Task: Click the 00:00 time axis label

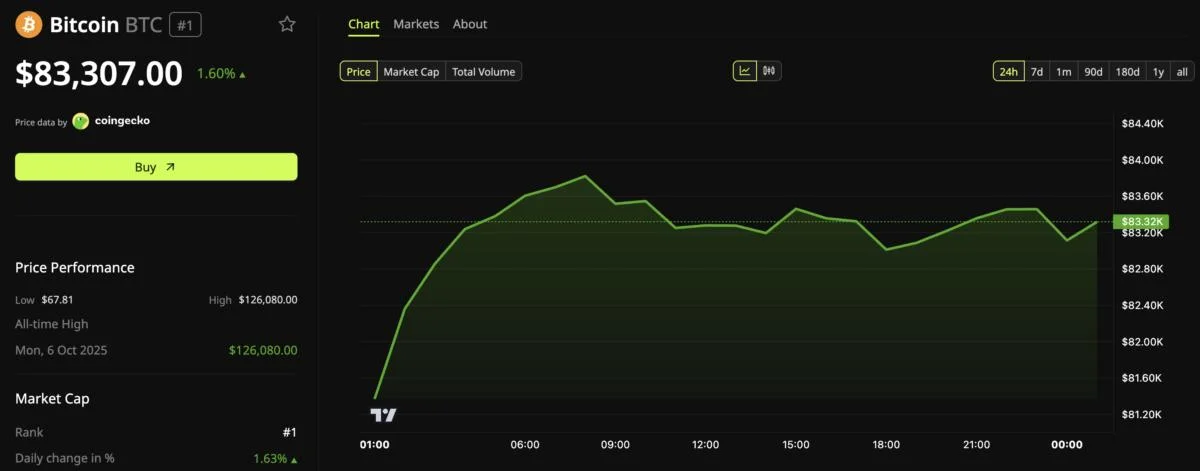Action: point(1067,445)
